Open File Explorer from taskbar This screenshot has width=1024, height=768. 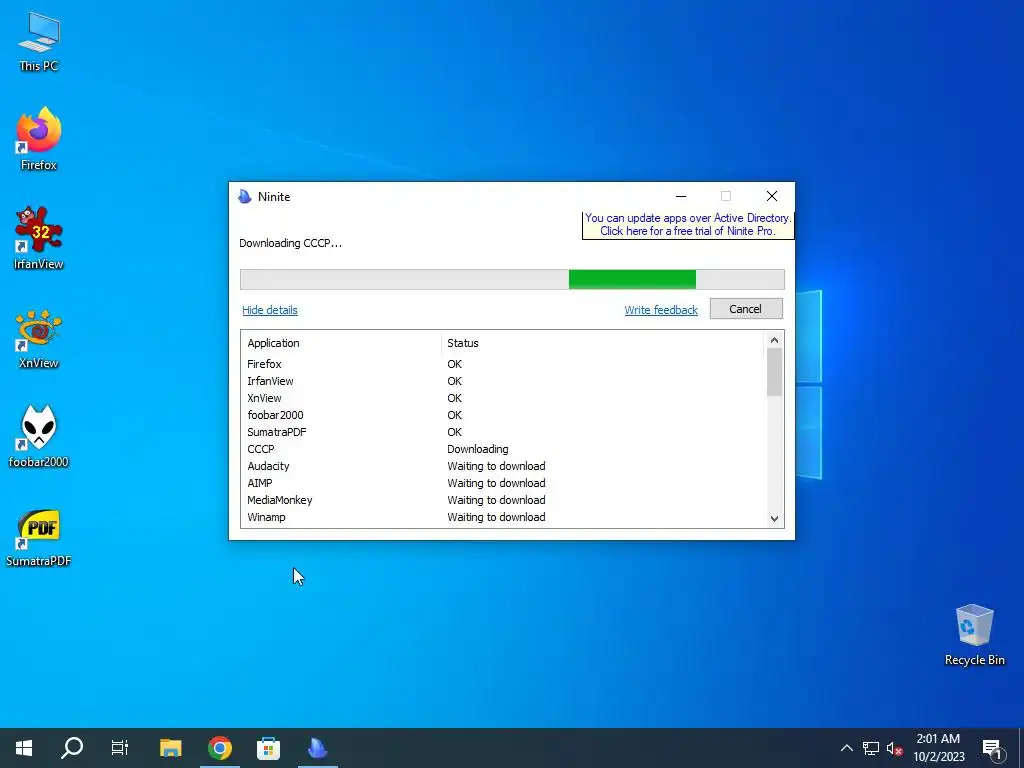point(171,748)
